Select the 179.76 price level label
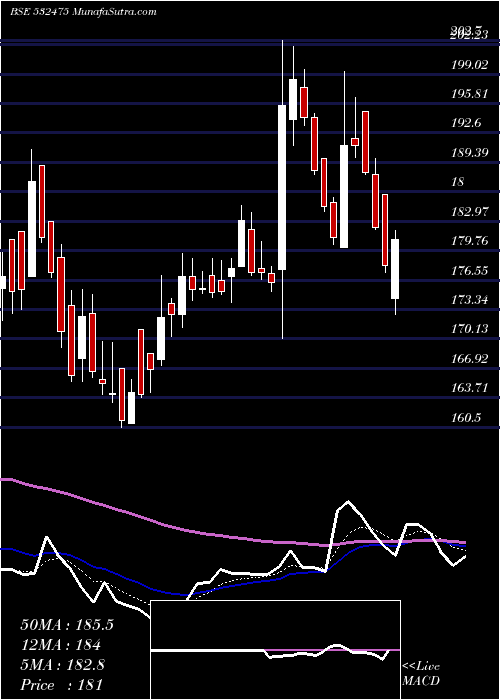 click(470, 241)
